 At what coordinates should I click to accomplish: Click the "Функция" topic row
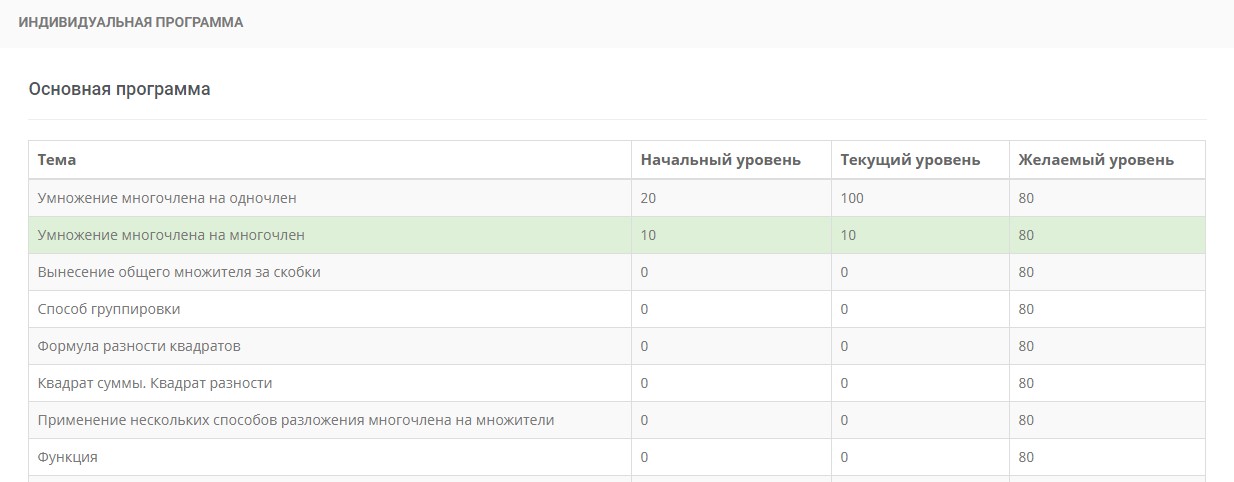coord(67,457)
